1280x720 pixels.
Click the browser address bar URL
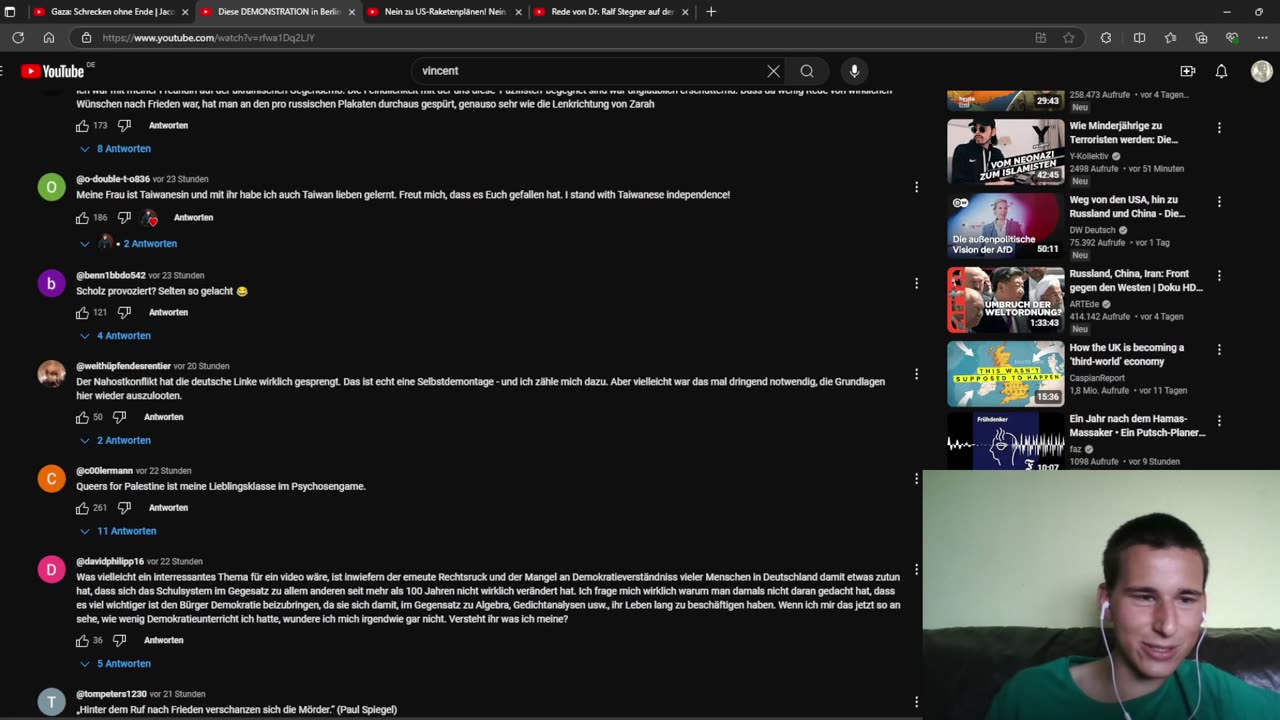pos(208,38)
